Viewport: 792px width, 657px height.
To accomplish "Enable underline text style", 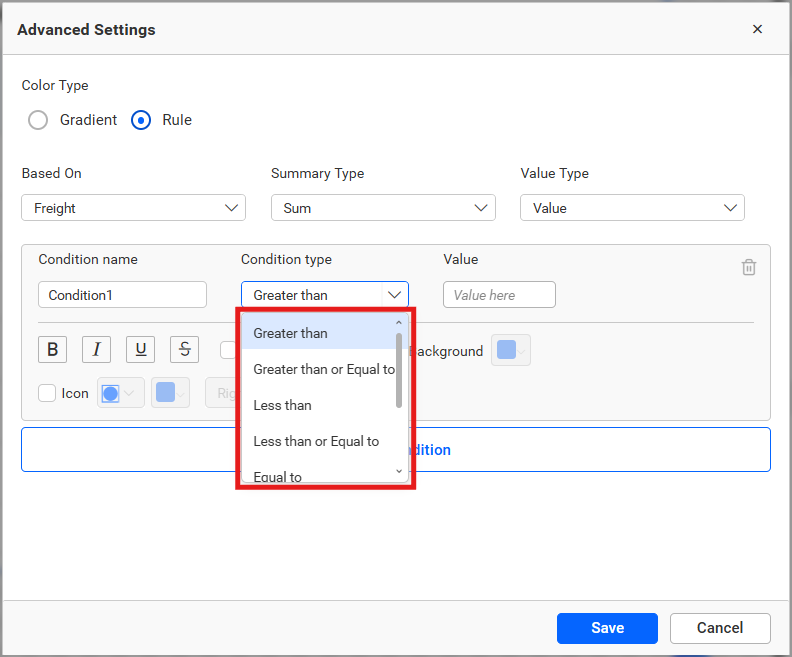I will point(140,349).
